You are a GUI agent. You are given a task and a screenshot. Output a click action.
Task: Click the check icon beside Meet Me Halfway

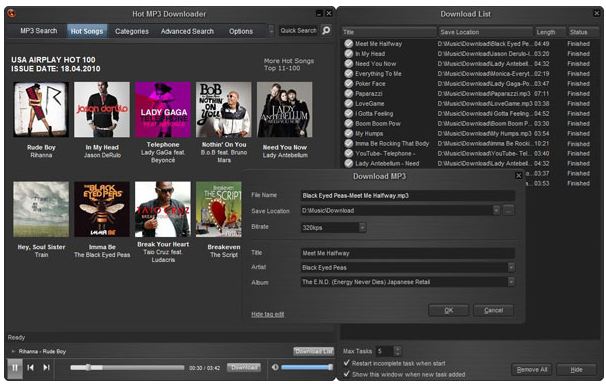[349, 44]
